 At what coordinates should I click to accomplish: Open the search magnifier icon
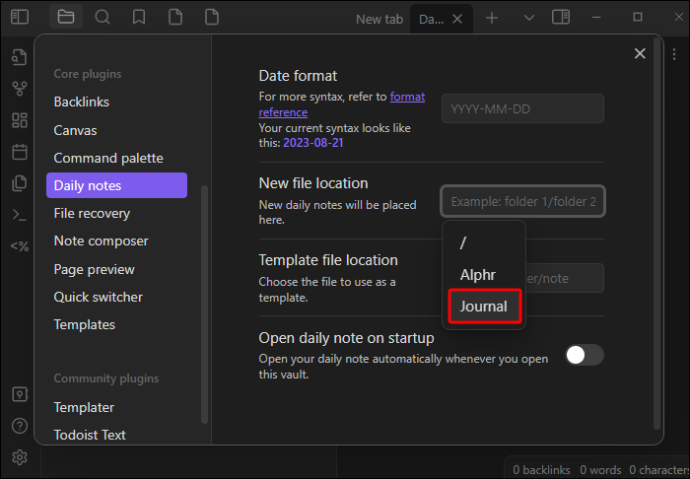[x=102, y=18]
